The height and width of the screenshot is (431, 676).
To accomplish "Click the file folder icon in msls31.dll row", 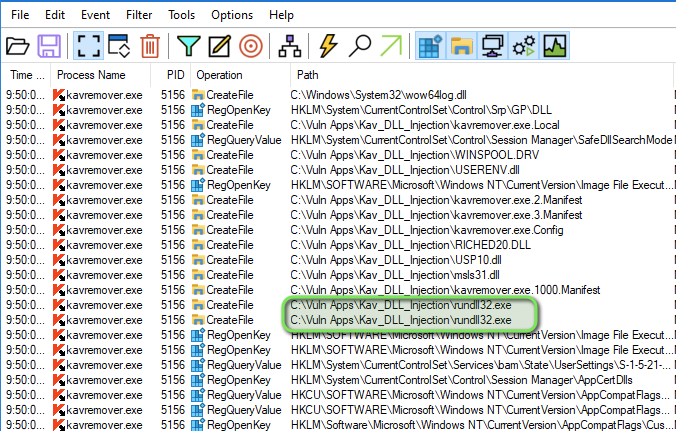I will click(198, 275).
